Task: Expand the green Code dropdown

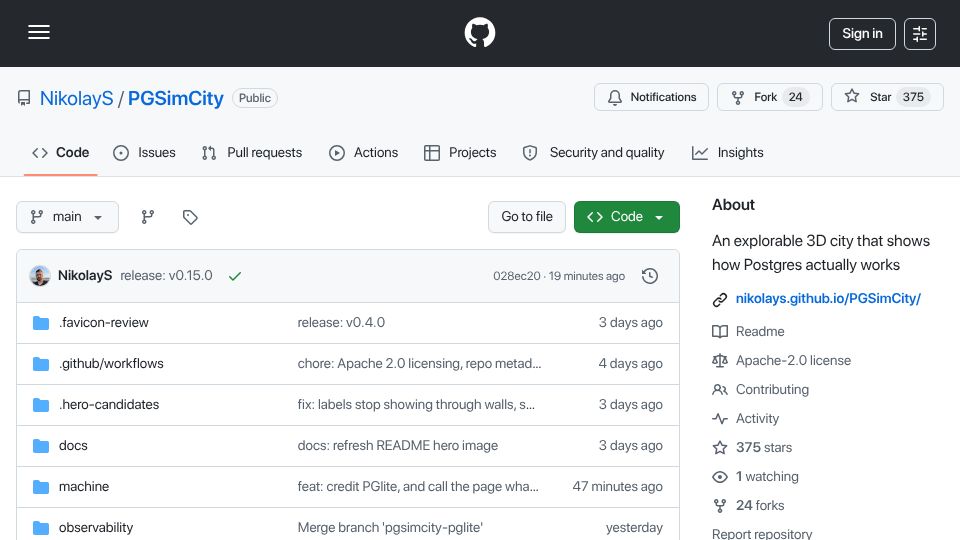Action: 626,217
